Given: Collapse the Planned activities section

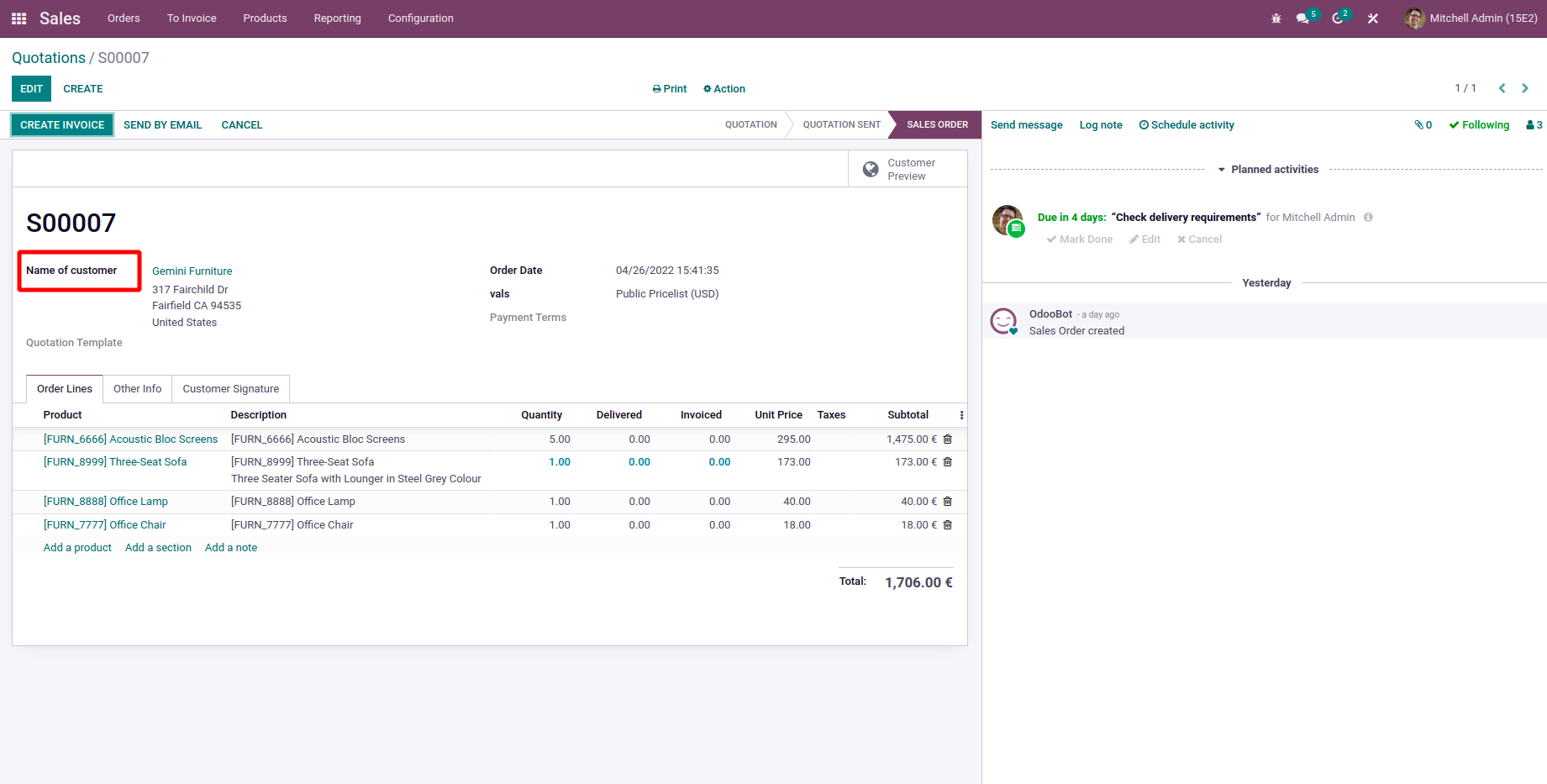Looking at the screenshot, I should pyautogui.click(x=1268, y=170).
